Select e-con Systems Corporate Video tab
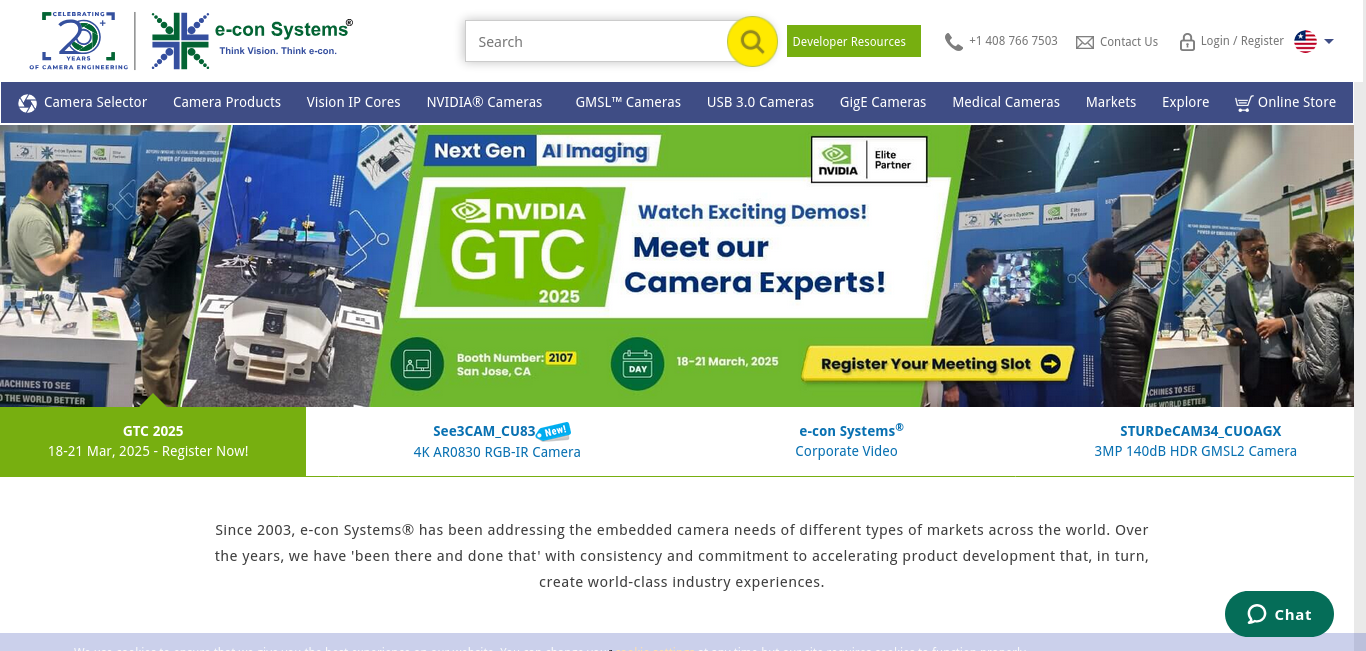The height and width of the screenshot is (651, 1366). (847, 441)
